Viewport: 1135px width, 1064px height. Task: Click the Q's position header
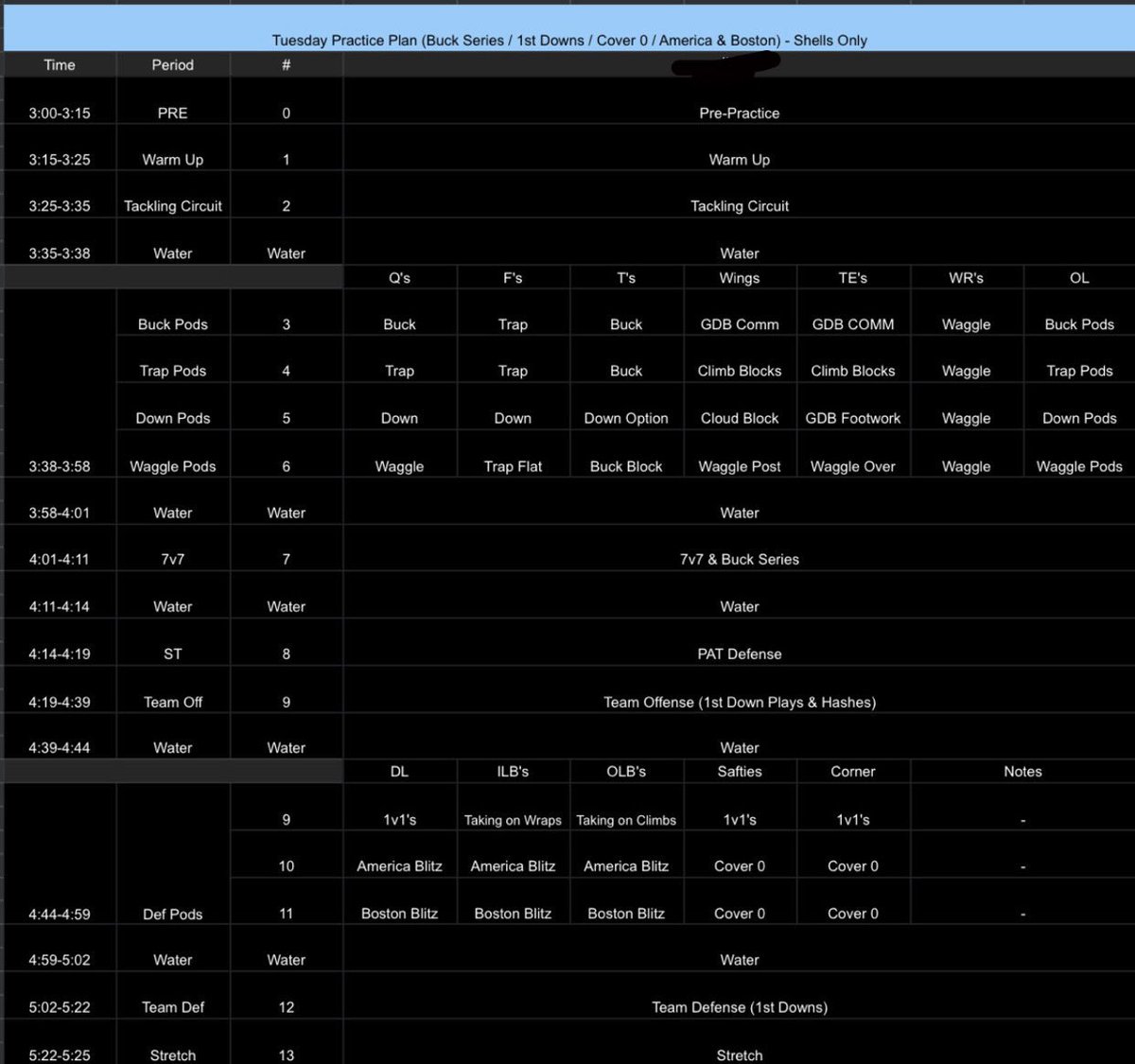coord(400,277)
